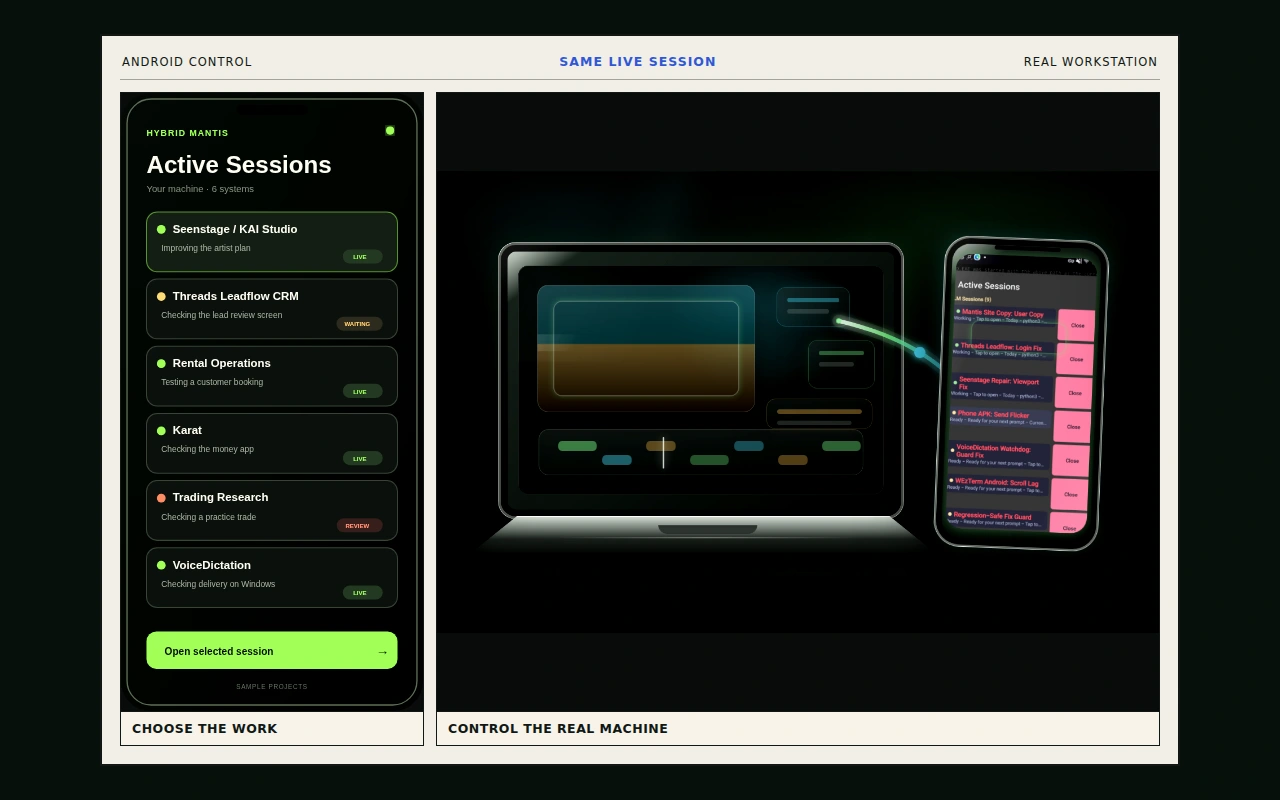Select the Karat session title
Screen dimensions: 1280x800
coord(187,430)
